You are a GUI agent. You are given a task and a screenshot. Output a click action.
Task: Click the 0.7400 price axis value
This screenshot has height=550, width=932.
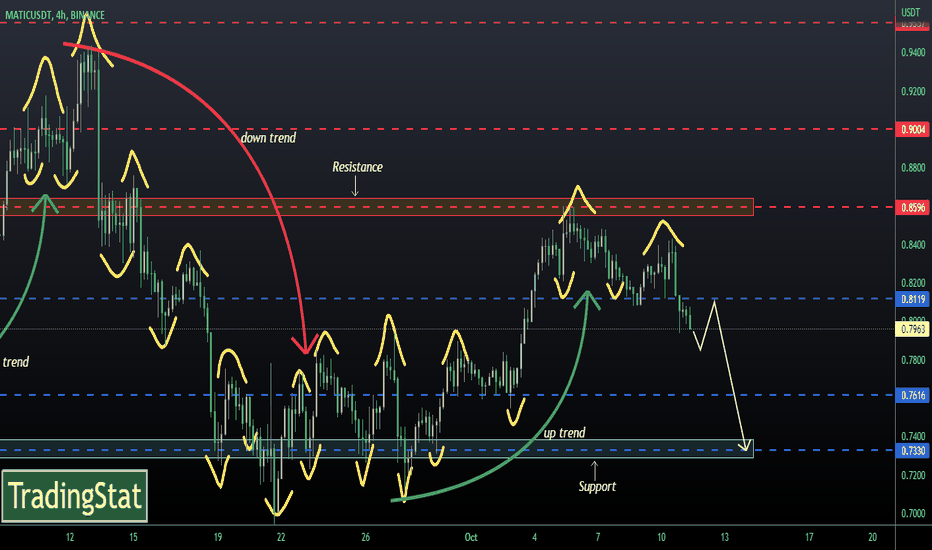tap(913, 436)
